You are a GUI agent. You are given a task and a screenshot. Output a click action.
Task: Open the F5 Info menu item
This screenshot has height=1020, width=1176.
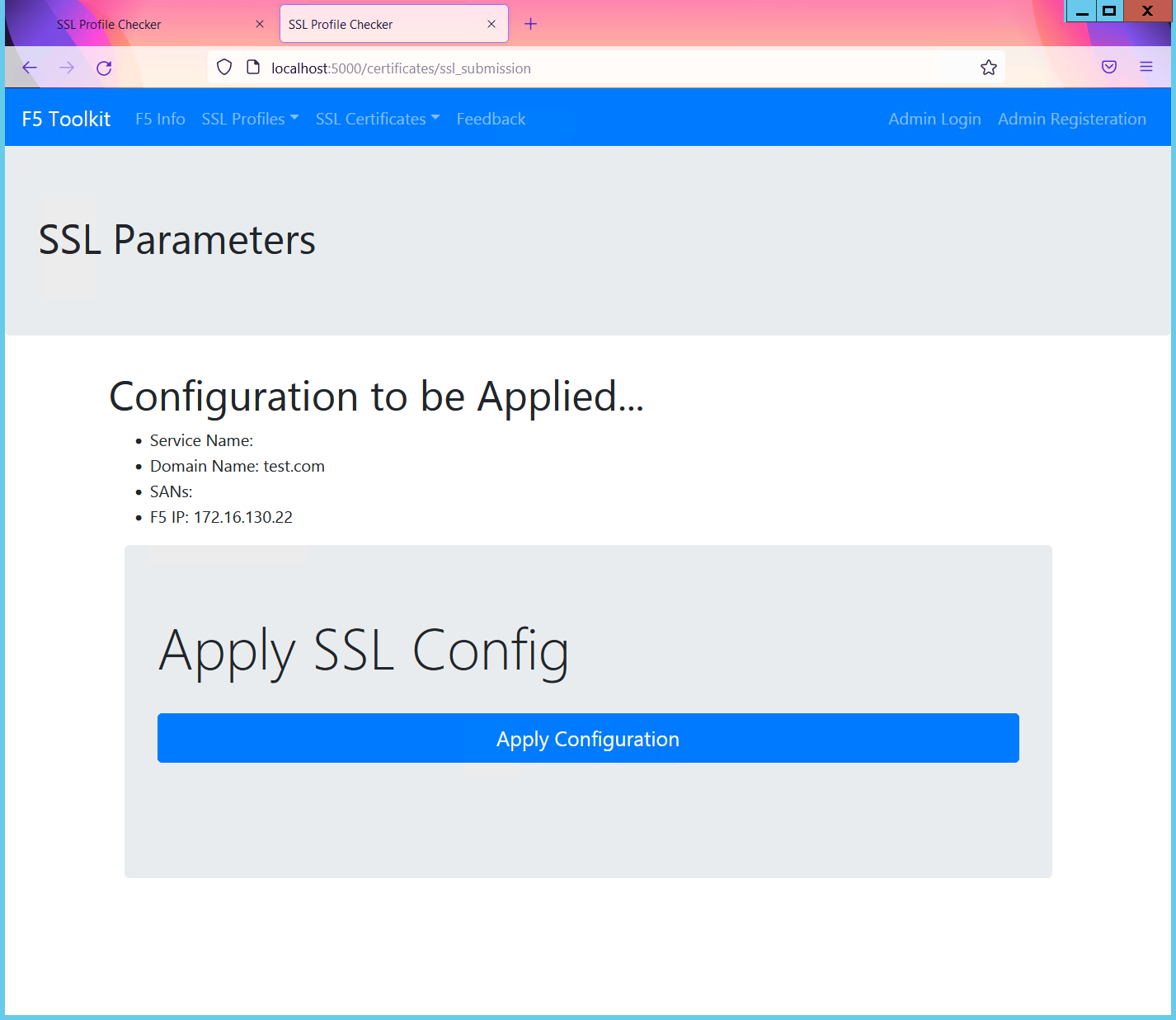tap(160, 119)
